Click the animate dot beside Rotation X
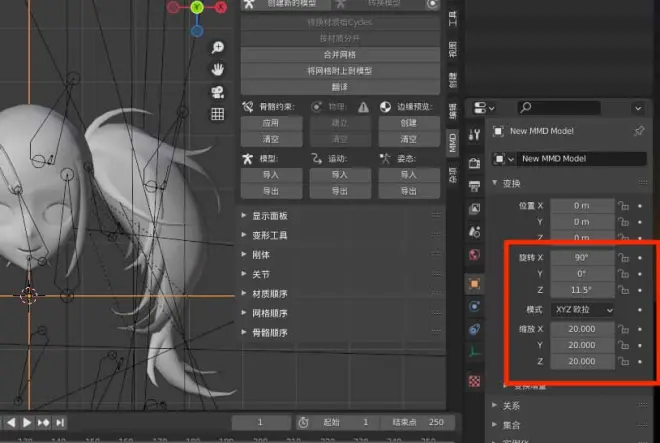Viewport: 660px width, 443px height. pos(640,258)
